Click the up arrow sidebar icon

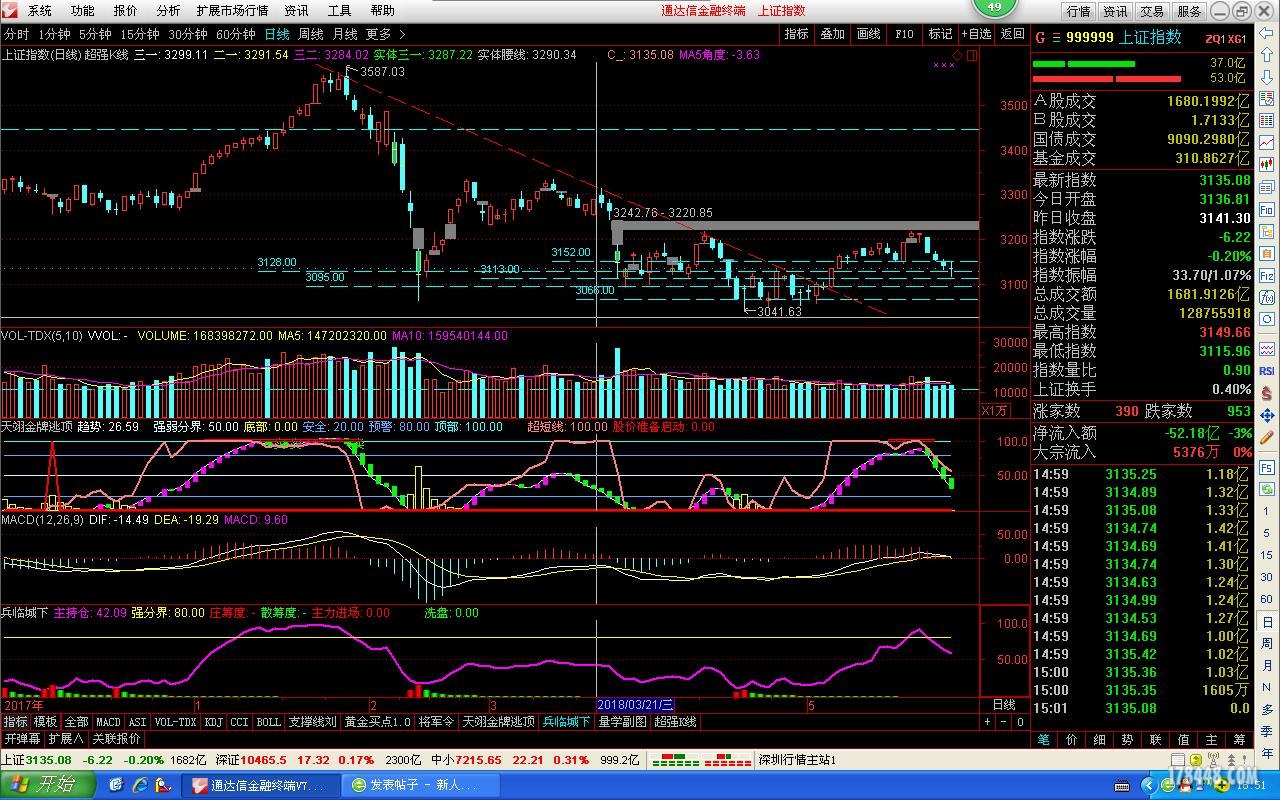[1267, 55]
